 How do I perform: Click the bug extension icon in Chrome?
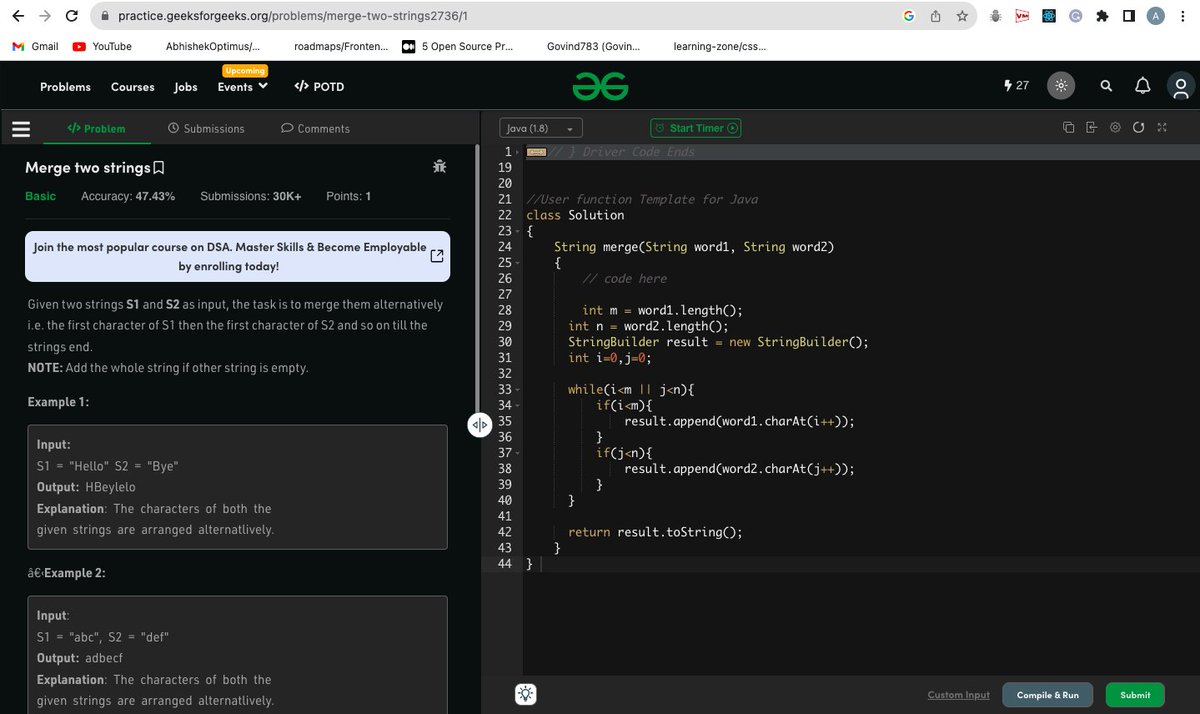click(996, 16)
